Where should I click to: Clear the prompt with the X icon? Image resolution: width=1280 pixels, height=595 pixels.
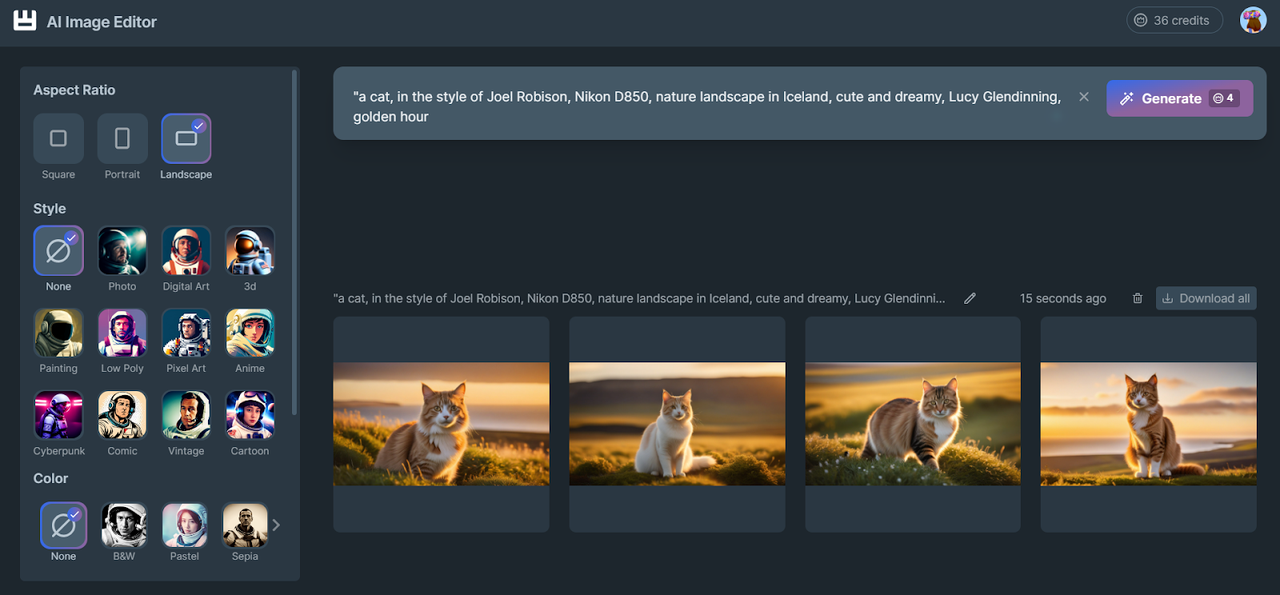click(x=1084, y=97)
